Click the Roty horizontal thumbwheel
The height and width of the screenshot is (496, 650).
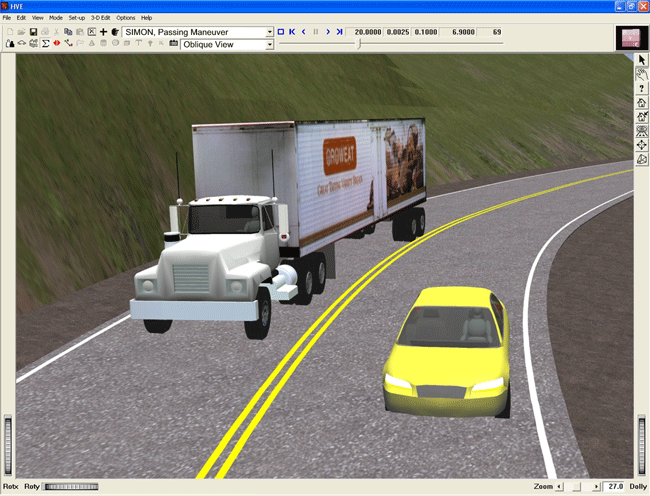(72, 487)
